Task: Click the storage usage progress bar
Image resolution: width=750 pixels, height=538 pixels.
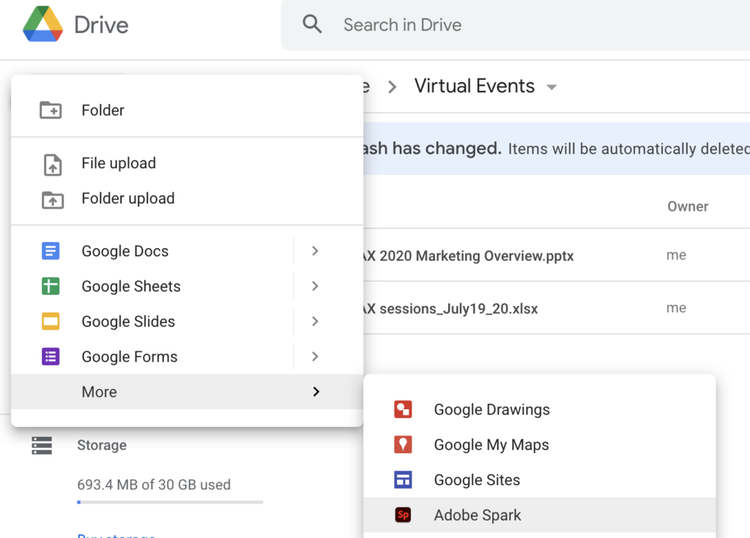Action: (170, 502)
